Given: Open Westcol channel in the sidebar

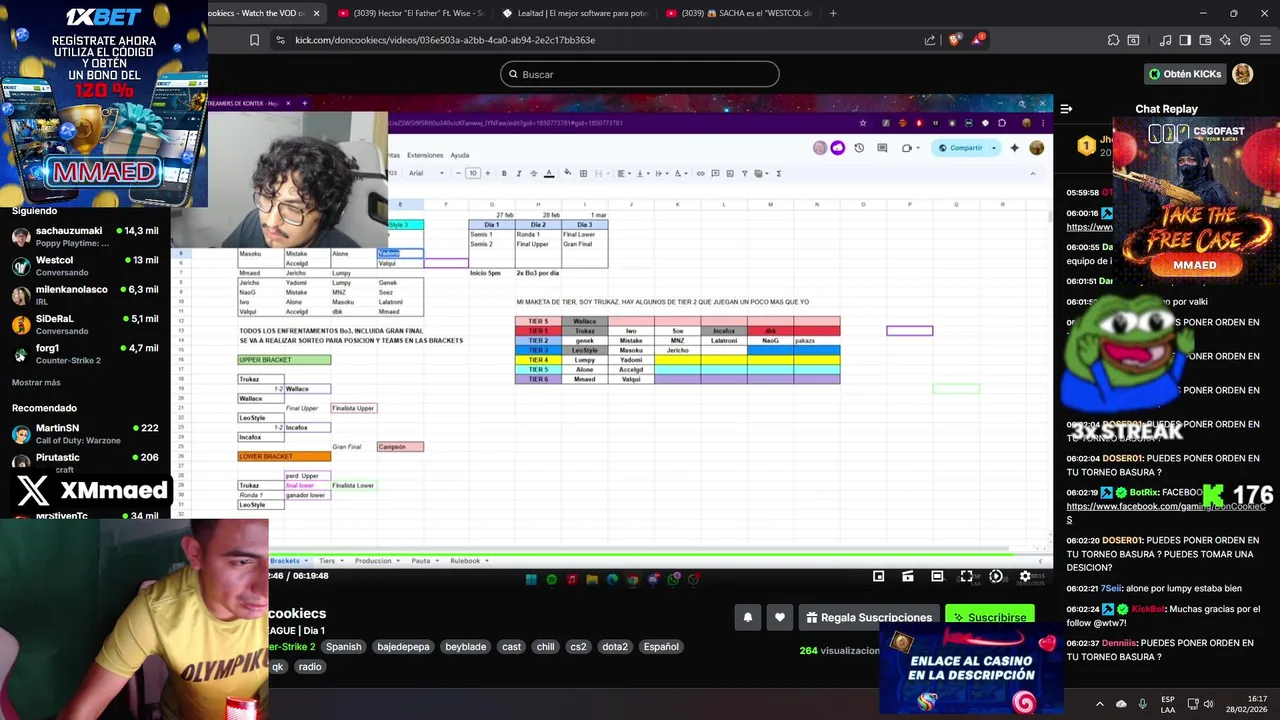Looking at the screenshot, I should pos(86,265).
